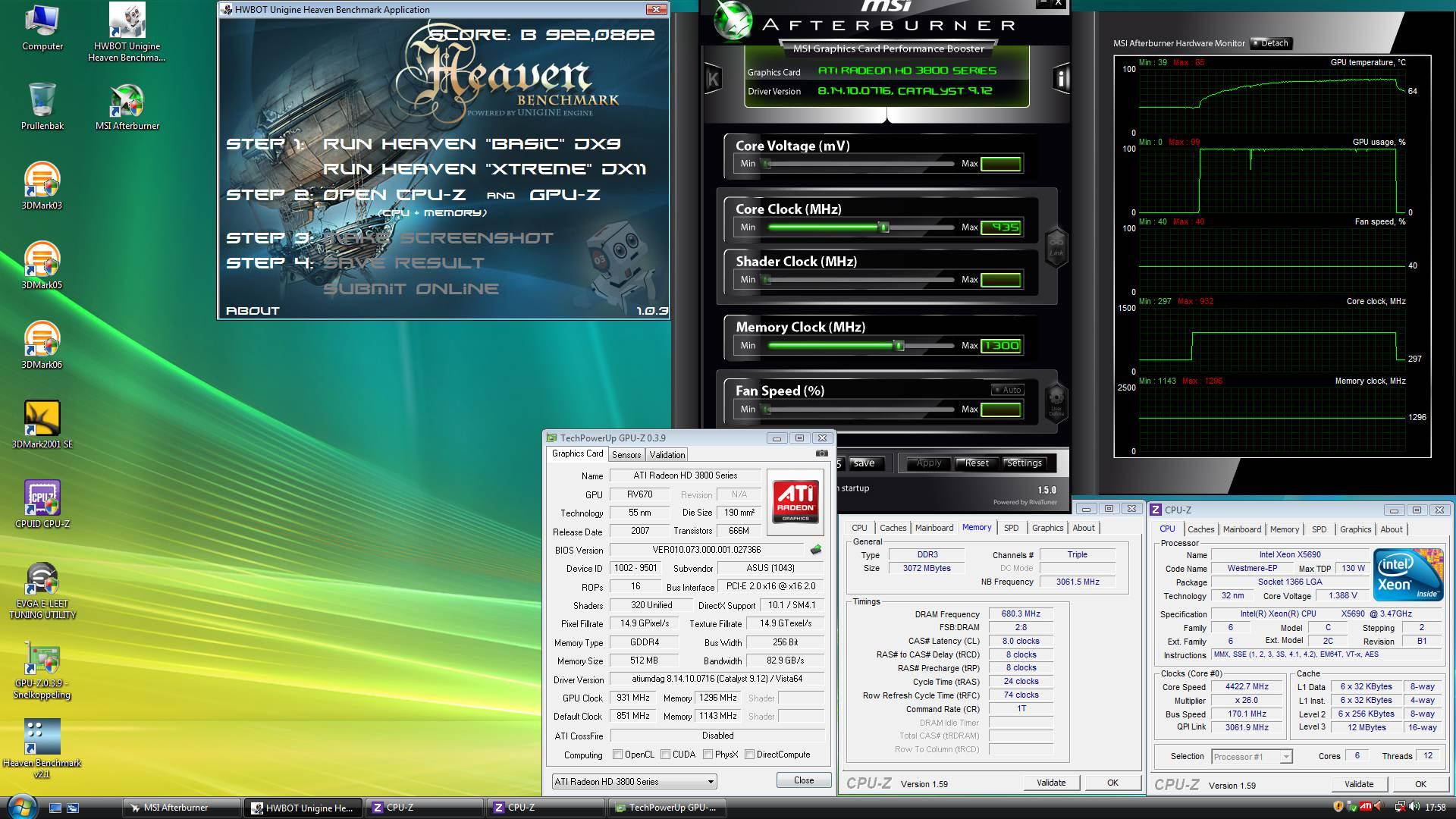The width and height of the screenshot is (1456, 819).
Task: Click Show Desktop quick launch icon
Action: 55,808
